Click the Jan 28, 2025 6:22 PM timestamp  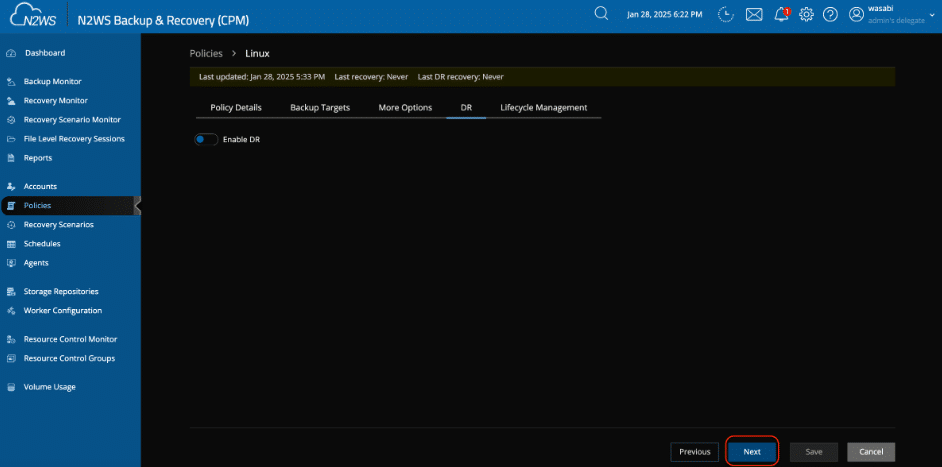coord(664,14)
